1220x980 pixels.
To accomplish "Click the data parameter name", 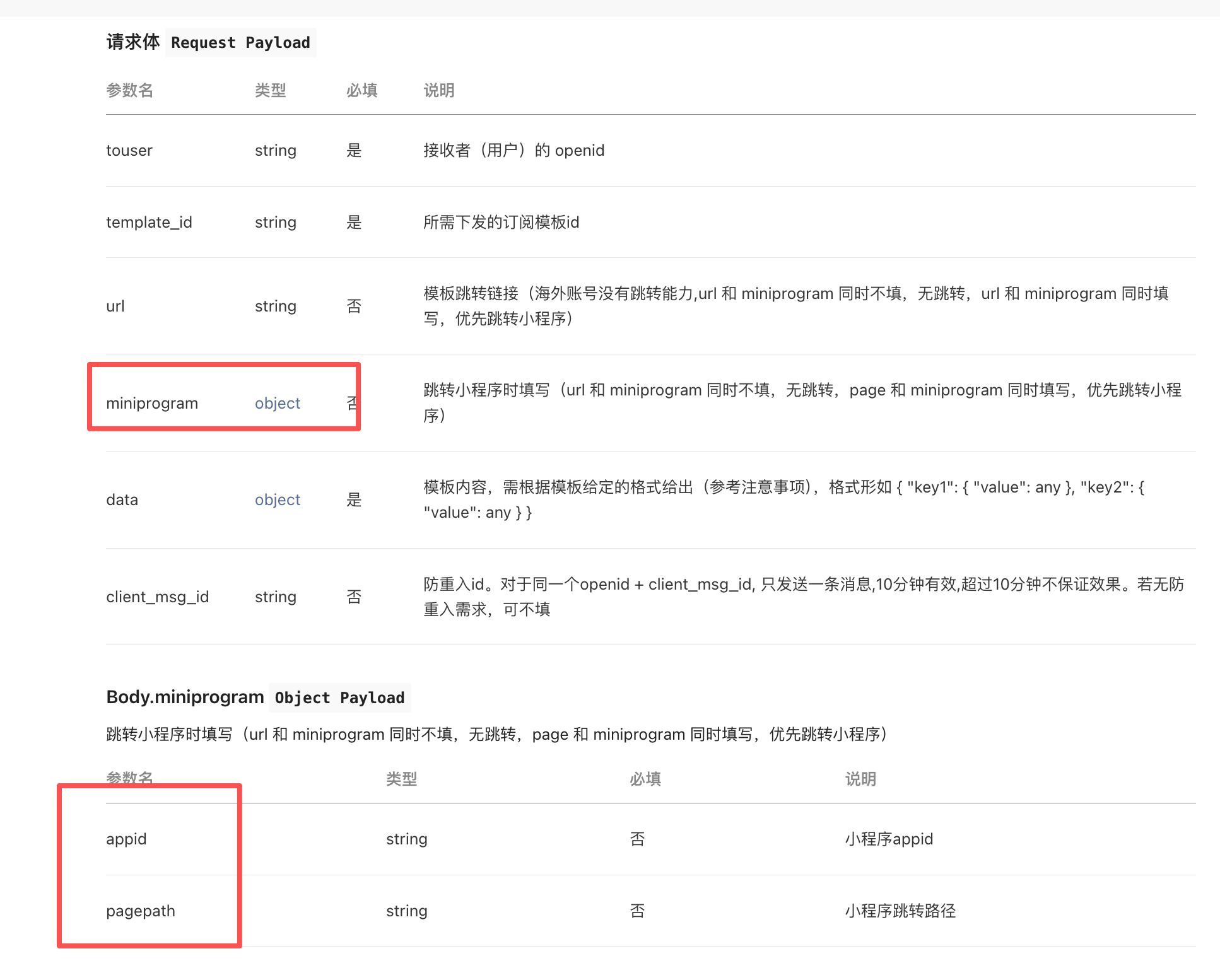I will point(122,499).
